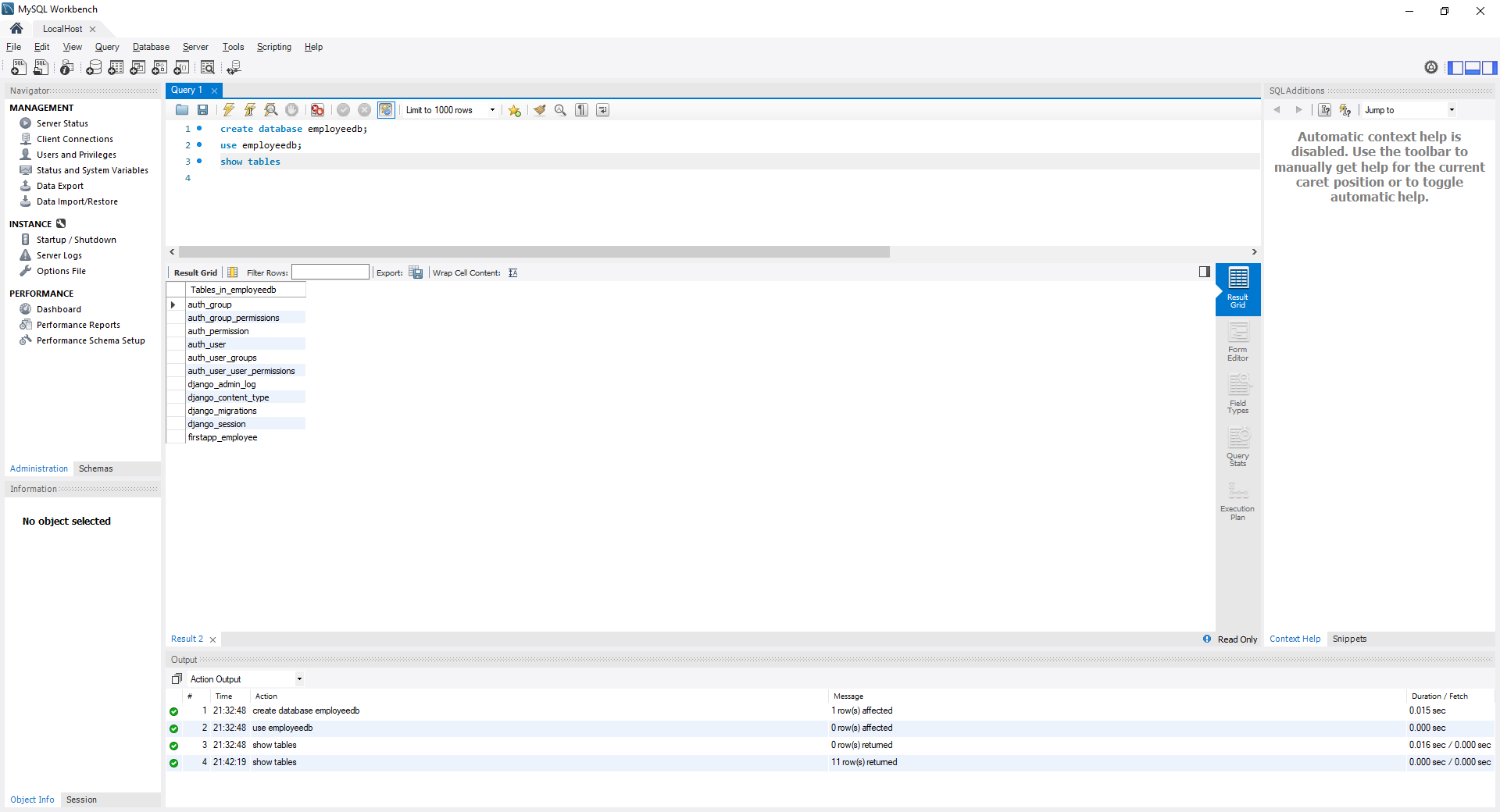
Task: Select the Form Editor view
Action: (1237, 342)
